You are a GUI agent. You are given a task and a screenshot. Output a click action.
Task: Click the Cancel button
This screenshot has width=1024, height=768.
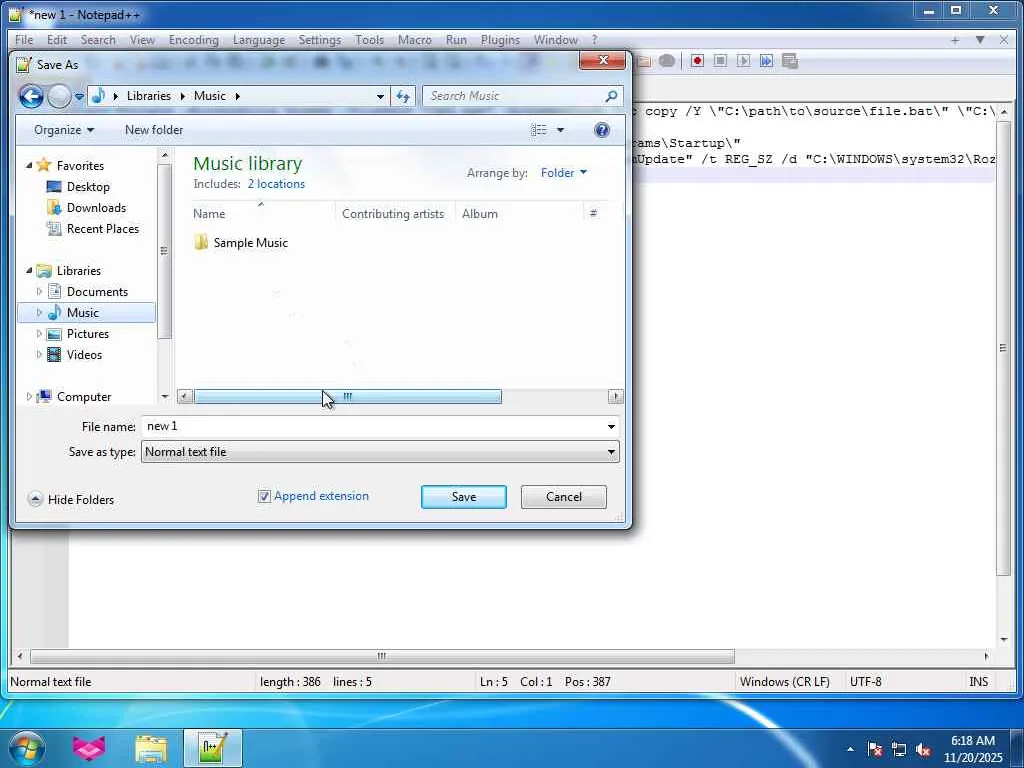click(x=564, y=497)
